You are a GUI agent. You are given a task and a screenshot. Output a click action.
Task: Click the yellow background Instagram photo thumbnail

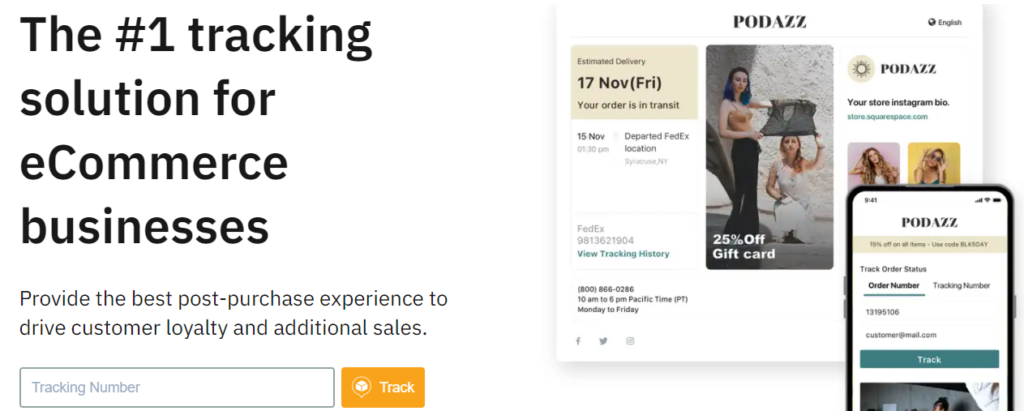pyautogui.click(x=934, y=165)
